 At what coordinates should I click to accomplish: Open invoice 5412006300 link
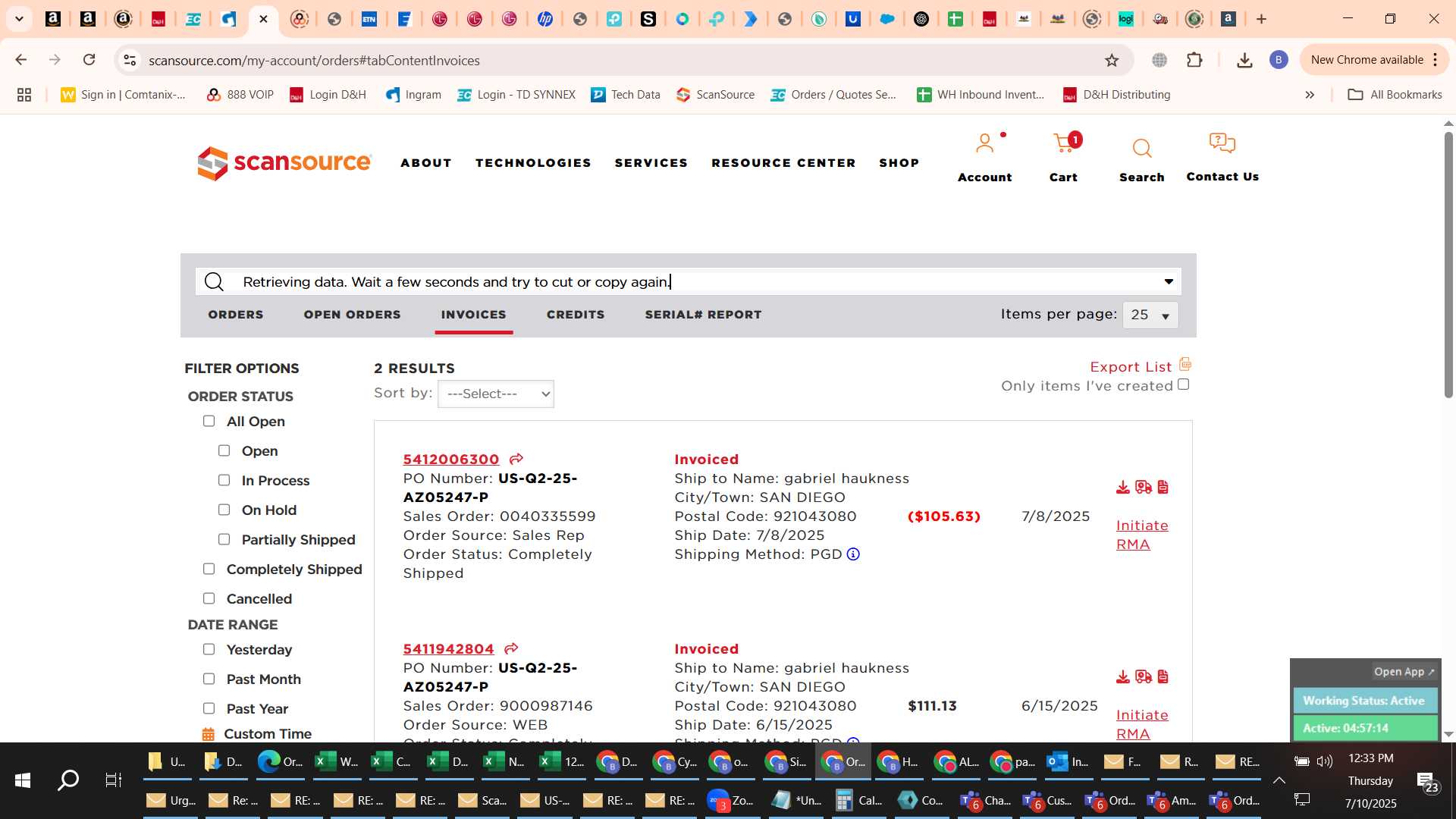click(451, 460)
